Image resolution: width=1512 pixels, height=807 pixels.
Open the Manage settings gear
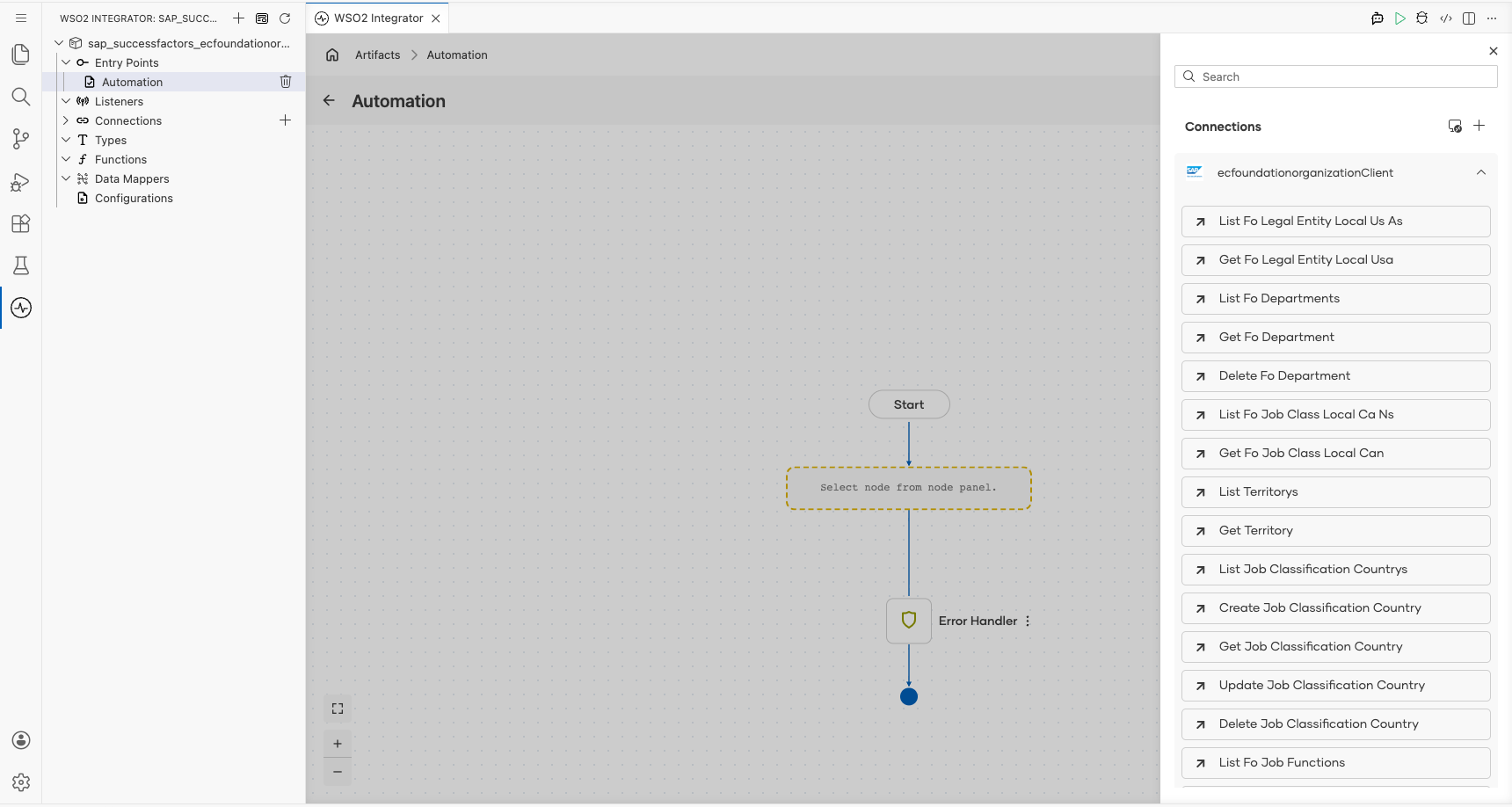click(x=21, y=782)
